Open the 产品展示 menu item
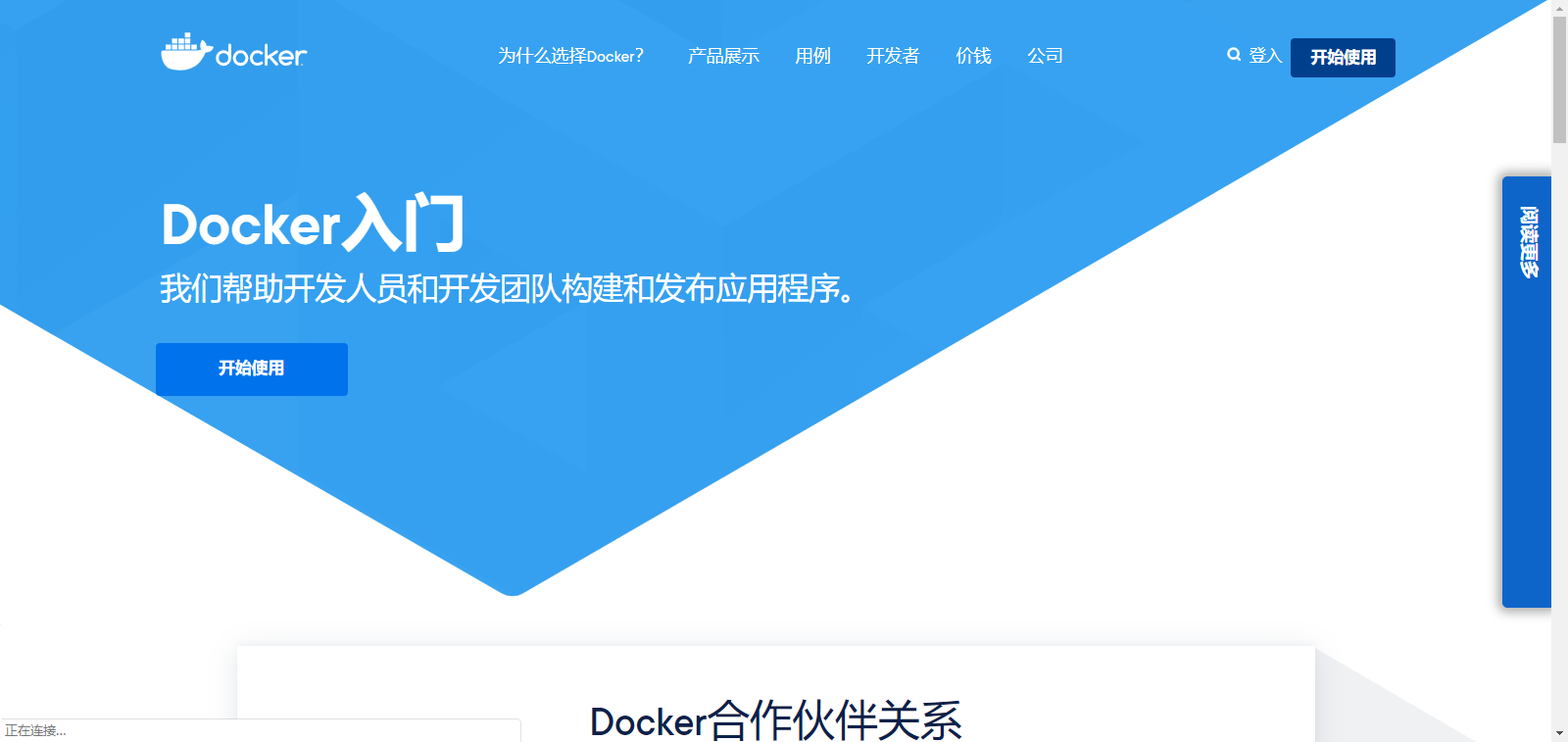The height and width of the screenshot is (742, 1568). pos(723,56)
